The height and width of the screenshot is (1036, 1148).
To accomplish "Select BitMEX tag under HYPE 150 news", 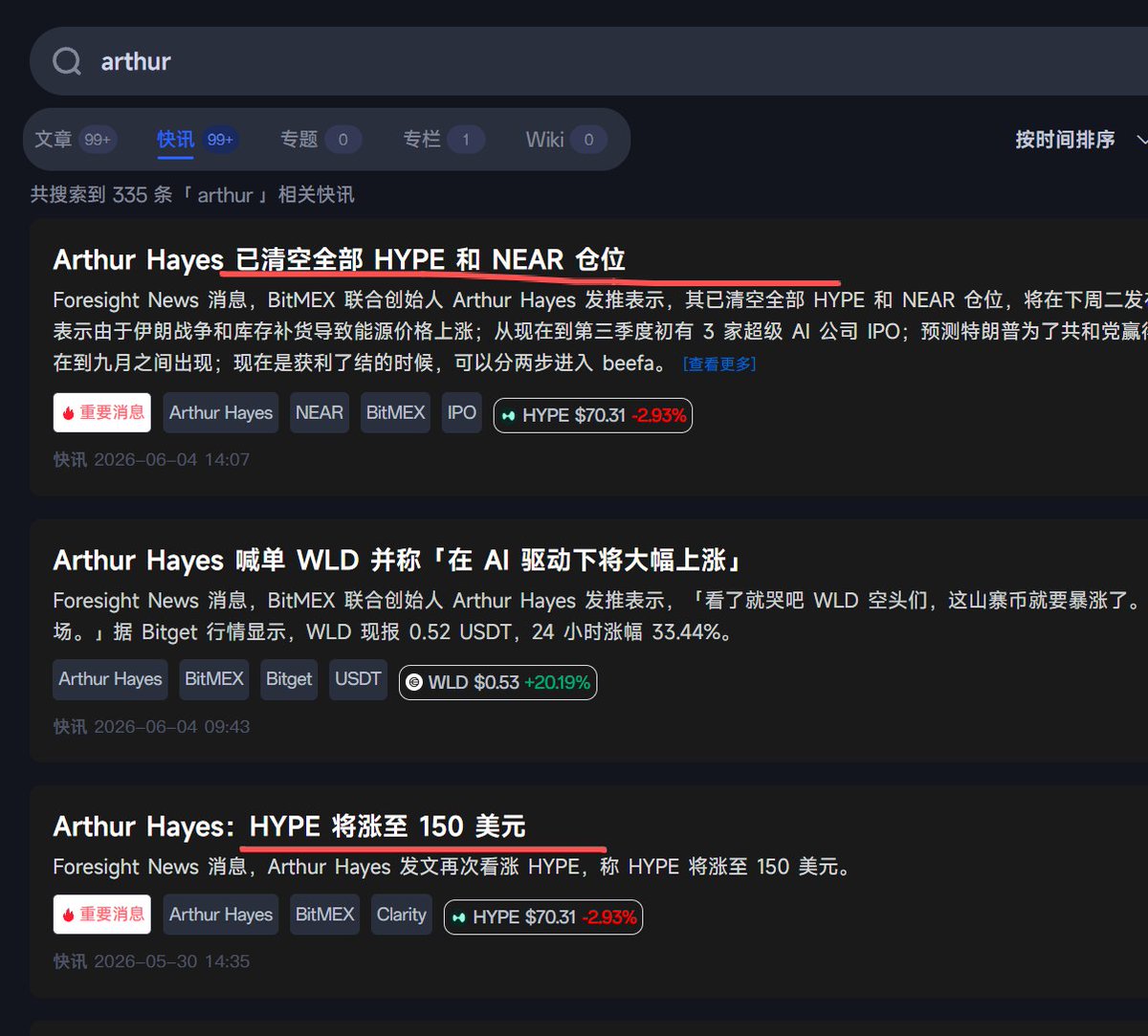I will 325,915.
